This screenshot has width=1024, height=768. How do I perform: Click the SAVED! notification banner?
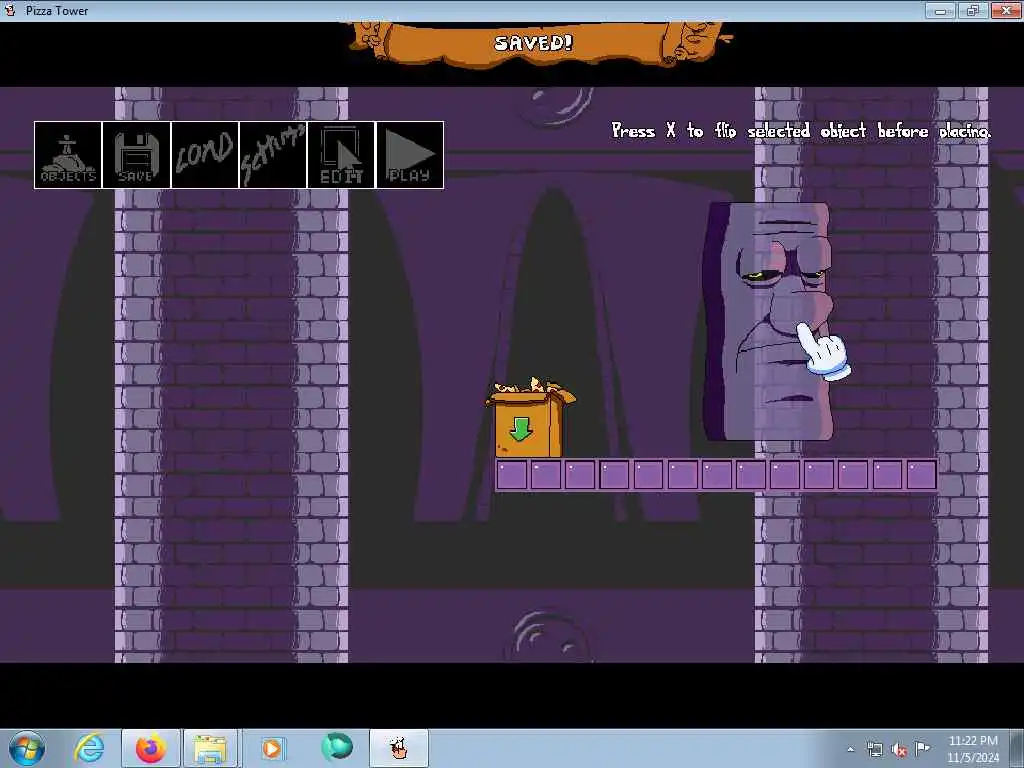pos(539,44)
